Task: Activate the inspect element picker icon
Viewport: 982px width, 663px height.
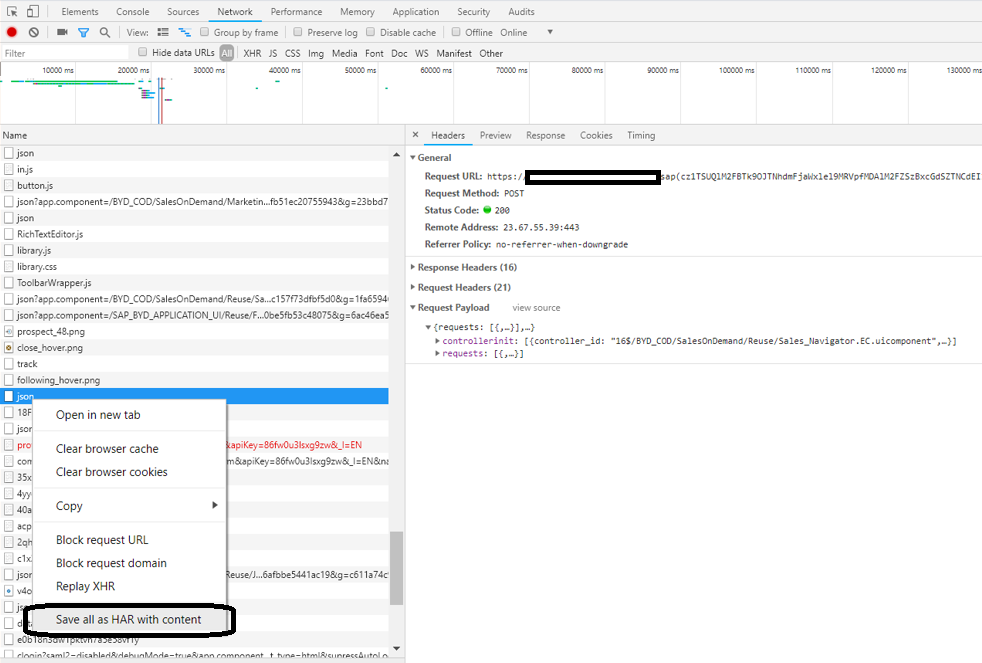Action: 12,11
